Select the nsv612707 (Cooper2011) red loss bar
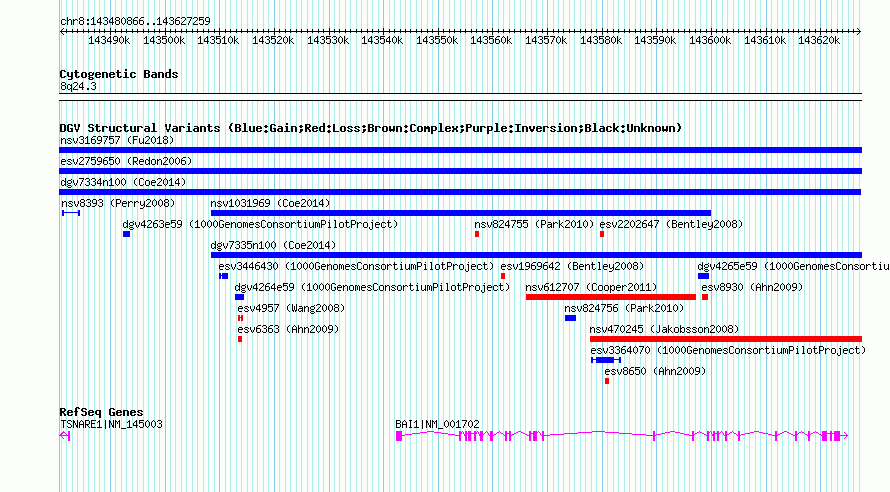 click(x=611, y=297)
